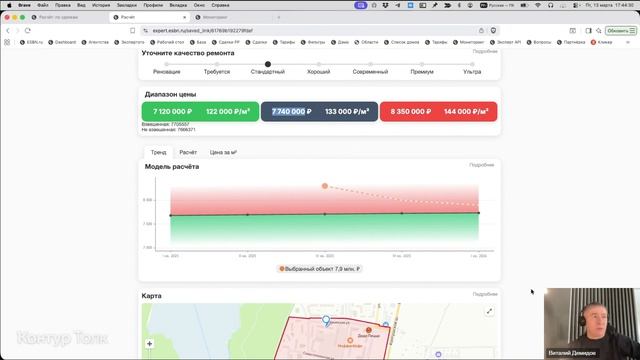The image size is (640, 360).
Task: Close the active Расчёт tab
Action: (x=184, y=17)
